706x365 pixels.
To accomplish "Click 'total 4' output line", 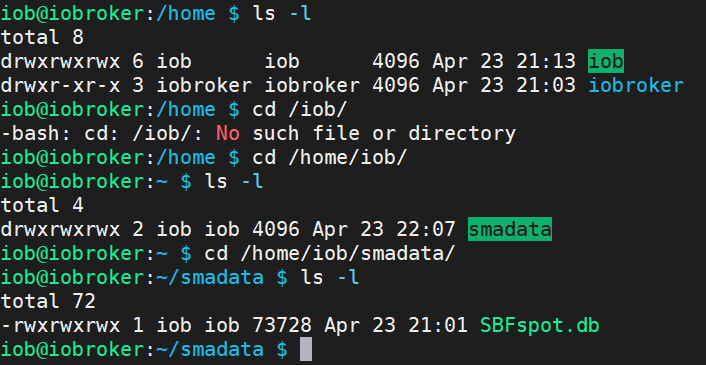I will click(x=42, y=206).
